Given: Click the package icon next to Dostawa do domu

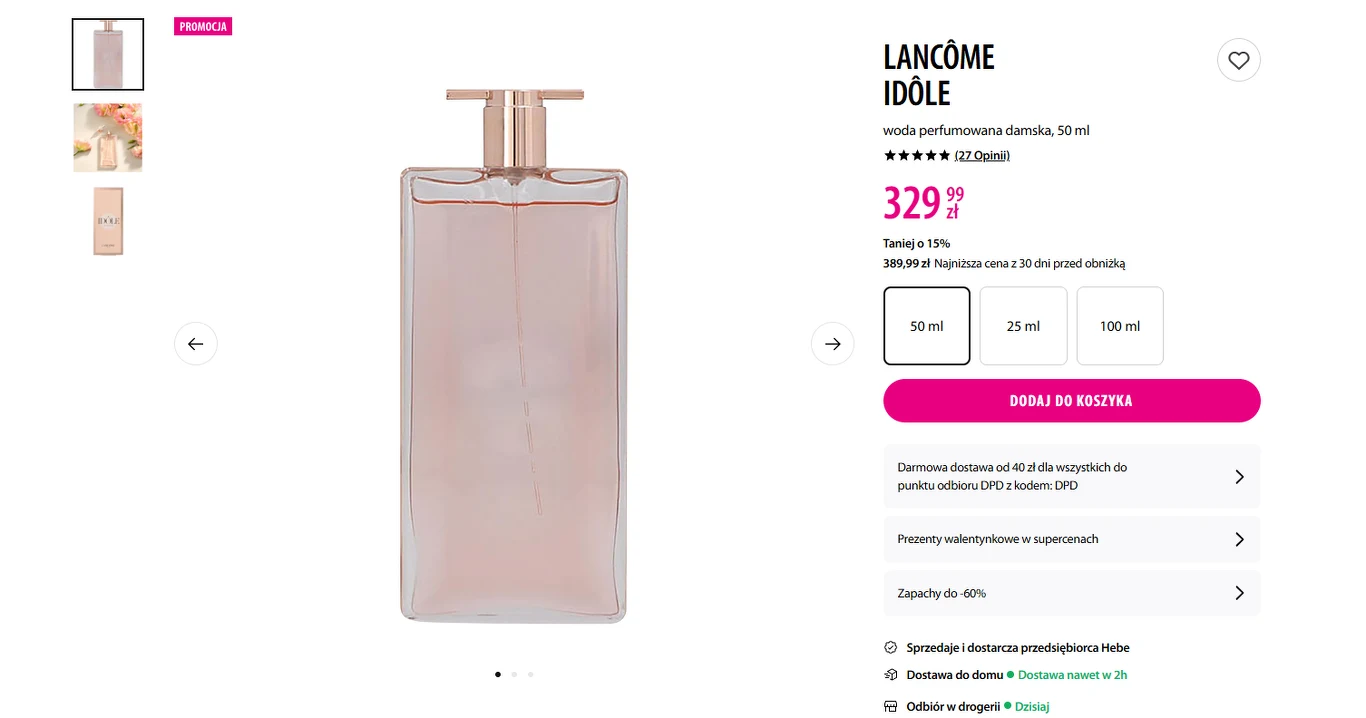Looking at the screenshot, I should coord(889,674).
